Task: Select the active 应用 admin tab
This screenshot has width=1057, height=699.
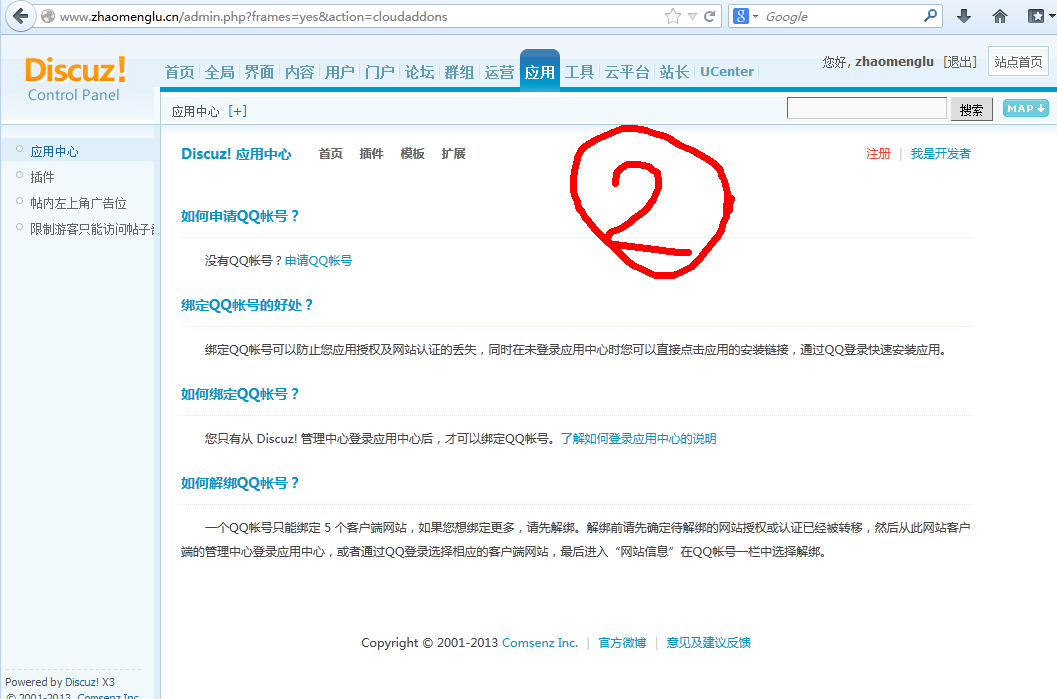Action: 540,70
